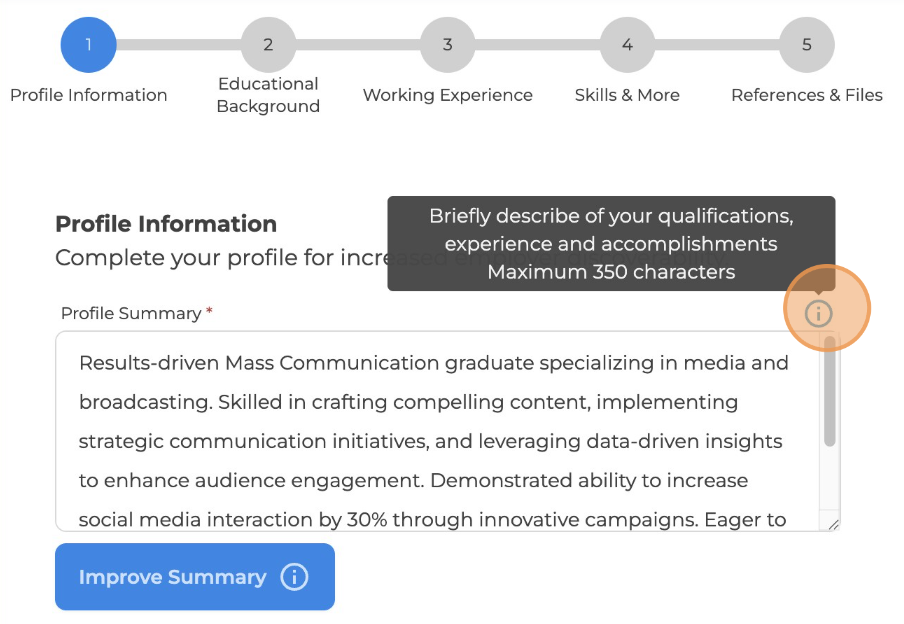Open References & Files step label
This screenshot has height=624, width=904.
click(x=807, y=95)
